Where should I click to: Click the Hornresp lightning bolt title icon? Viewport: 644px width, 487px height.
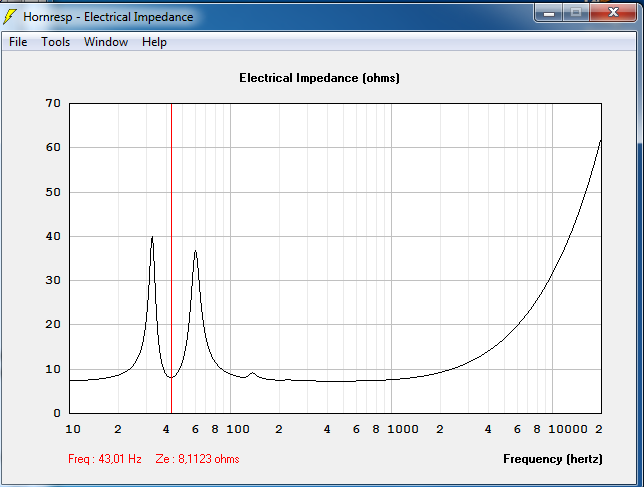[x=9, y=16]
